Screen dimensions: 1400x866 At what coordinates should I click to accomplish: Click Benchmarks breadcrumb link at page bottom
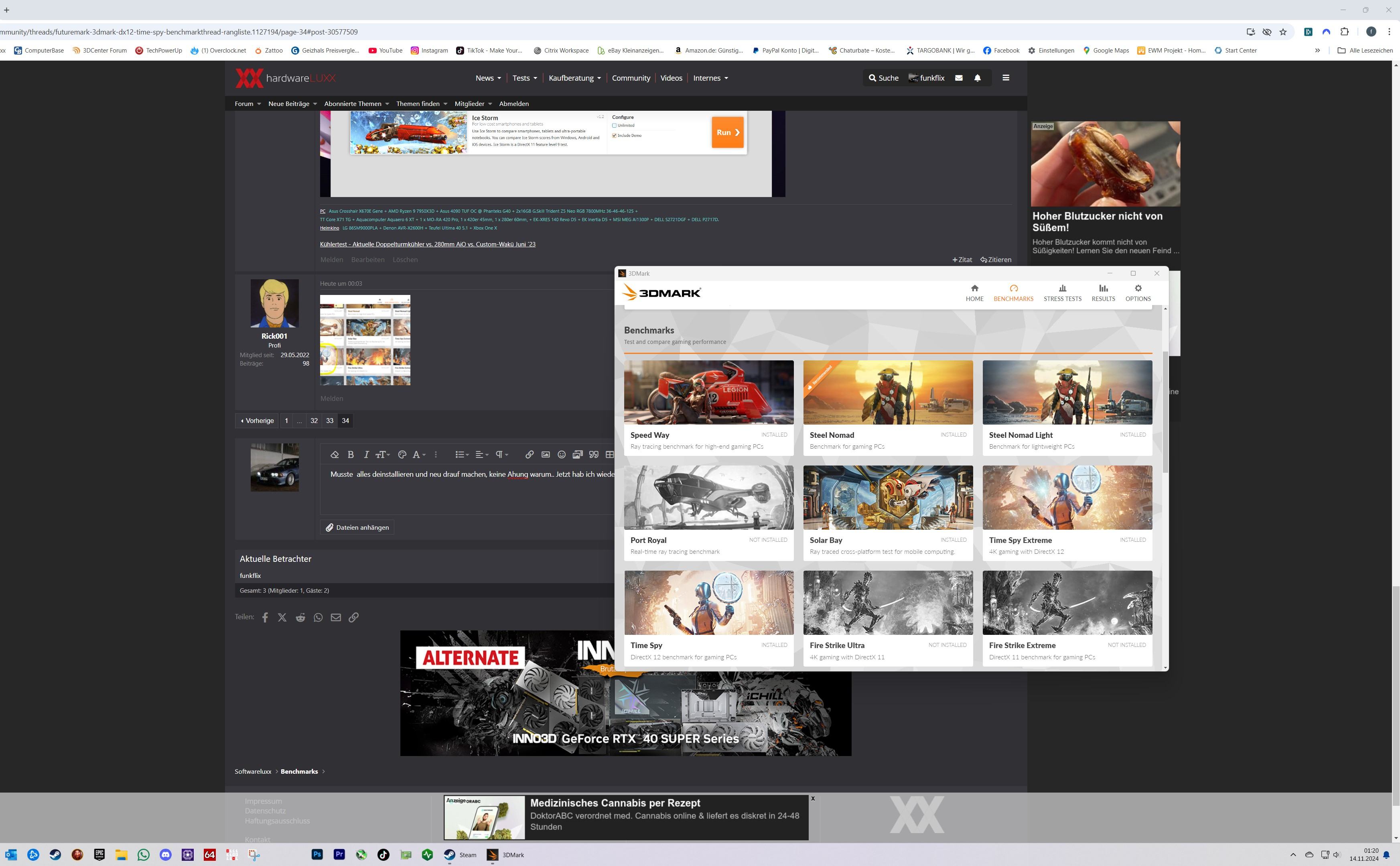click(299, 772)
